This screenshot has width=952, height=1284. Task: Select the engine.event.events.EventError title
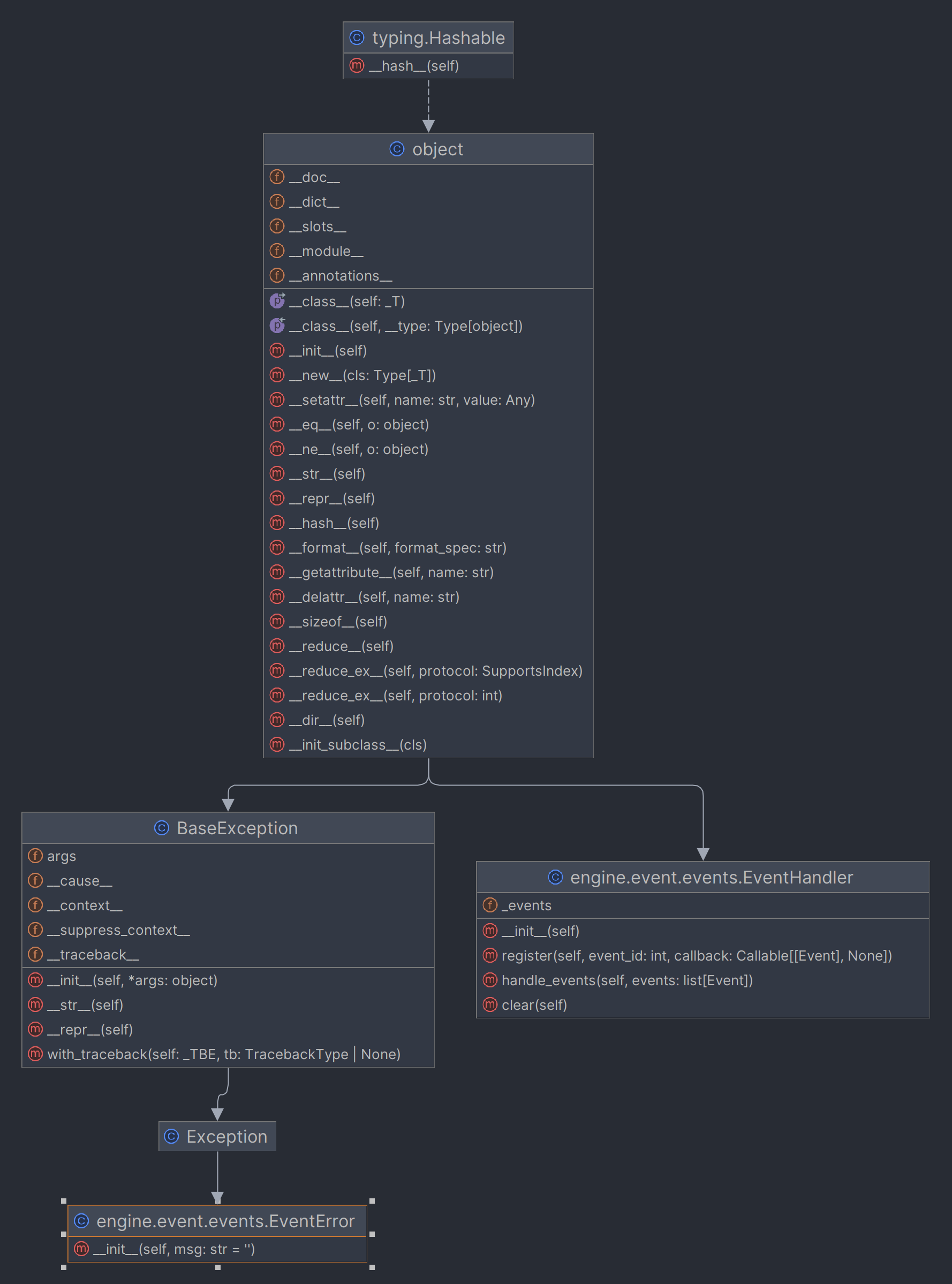coord(217,1221)
